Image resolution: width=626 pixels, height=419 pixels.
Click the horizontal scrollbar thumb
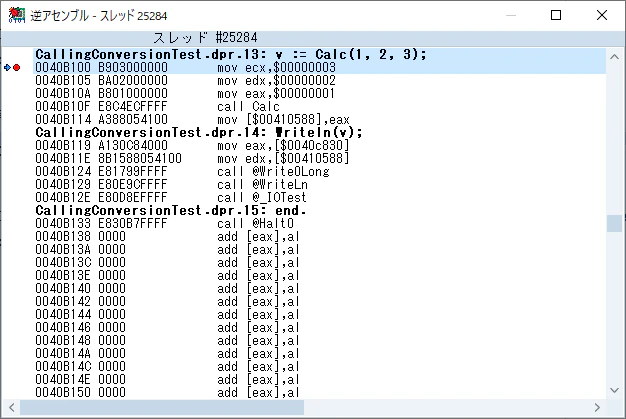coord(162,407)
